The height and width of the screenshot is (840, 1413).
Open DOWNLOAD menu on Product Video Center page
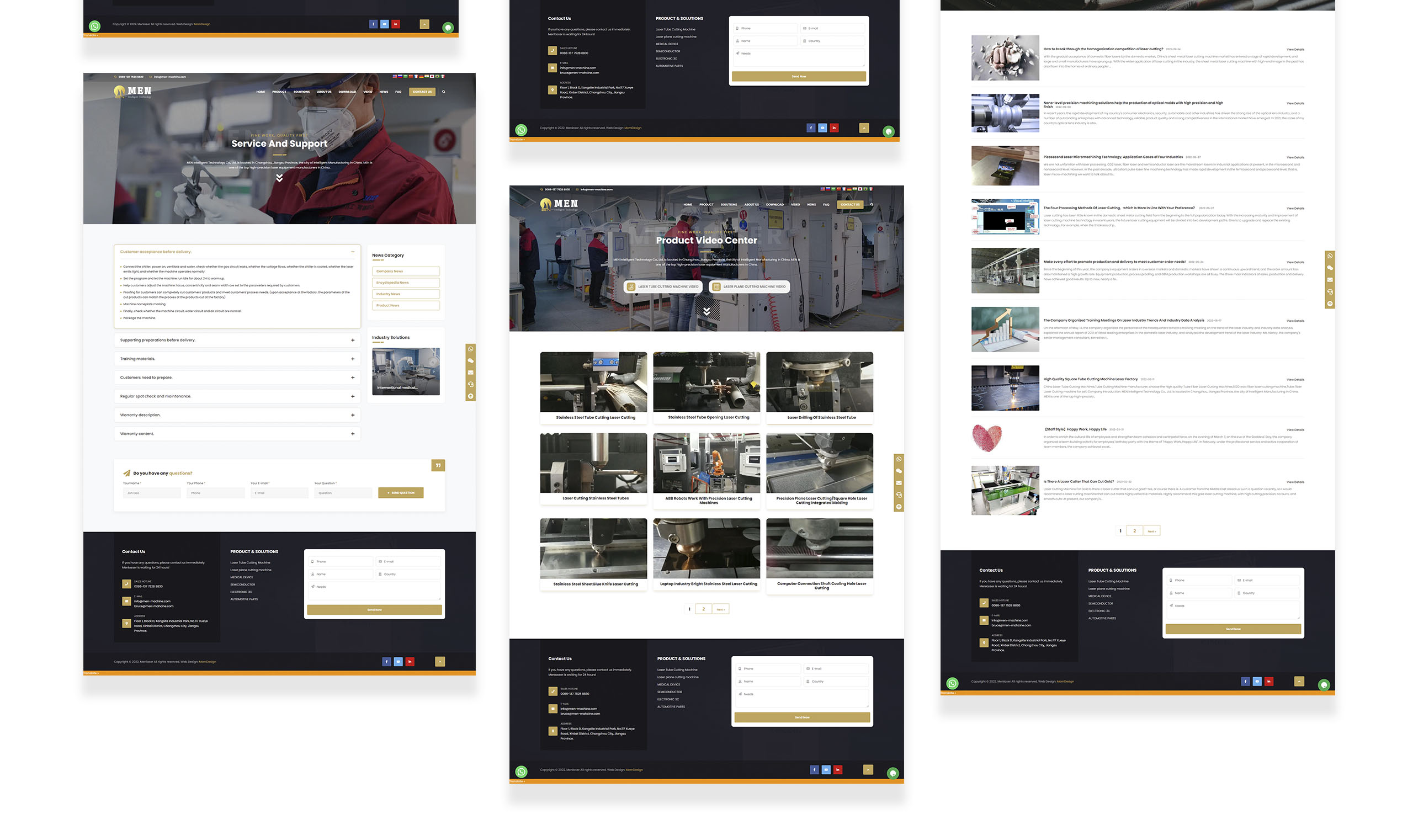coord(774,204)
